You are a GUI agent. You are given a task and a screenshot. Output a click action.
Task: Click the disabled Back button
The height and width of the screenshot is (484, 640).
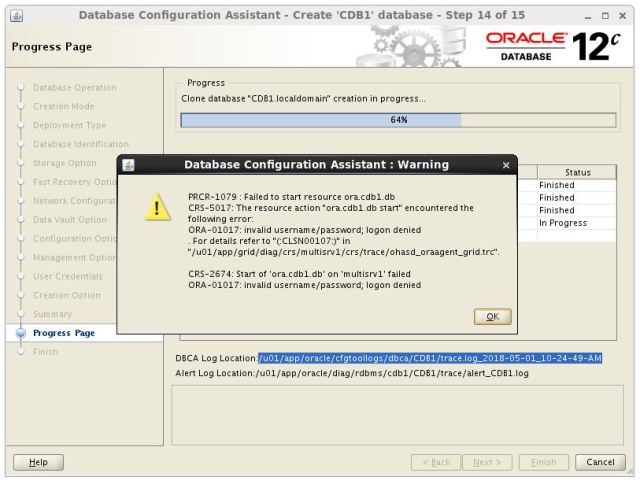[438, 462]
